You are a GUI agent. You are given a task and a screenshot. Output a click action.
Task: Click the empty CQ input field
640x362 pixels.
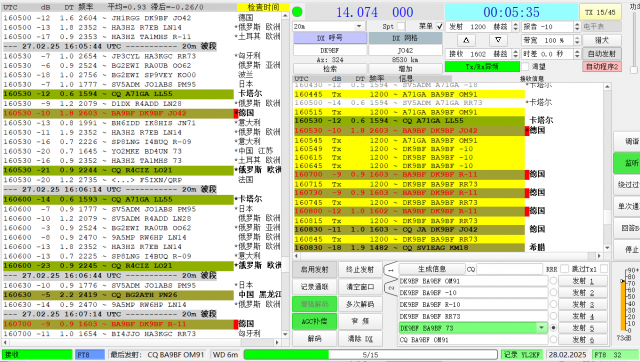click(509, 269)
